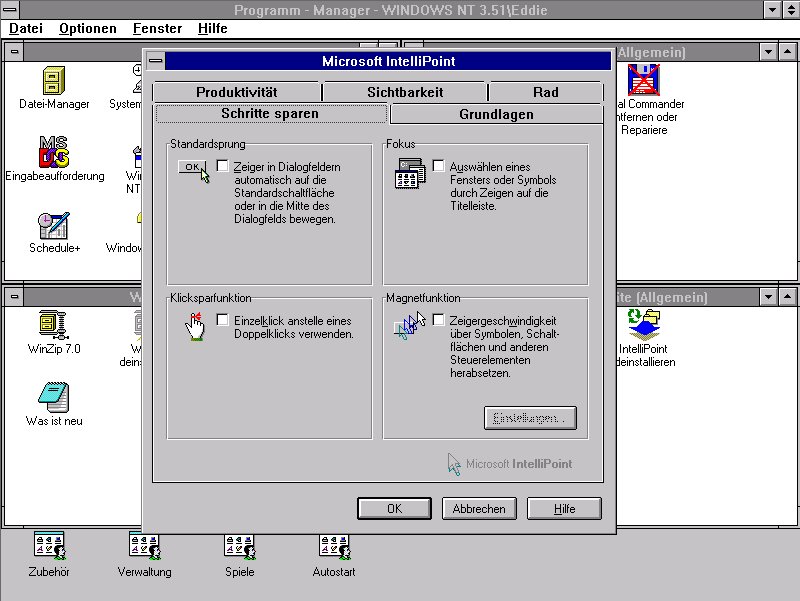Click the Abbrechen button

479,509
